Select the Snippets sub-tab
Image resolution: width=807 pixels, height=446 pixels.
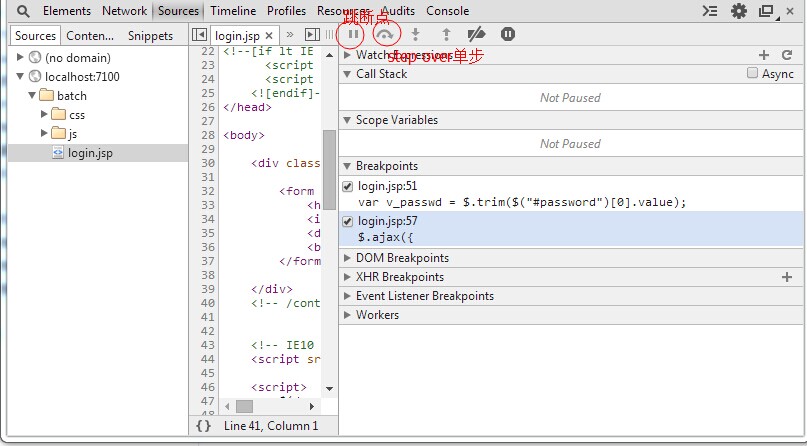[150, 35]
